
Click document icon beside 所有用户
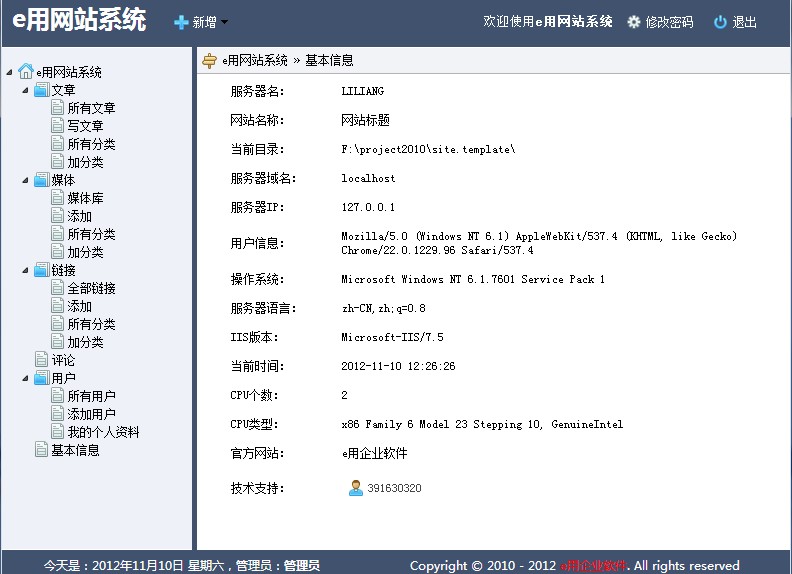(x=58, y=396)
